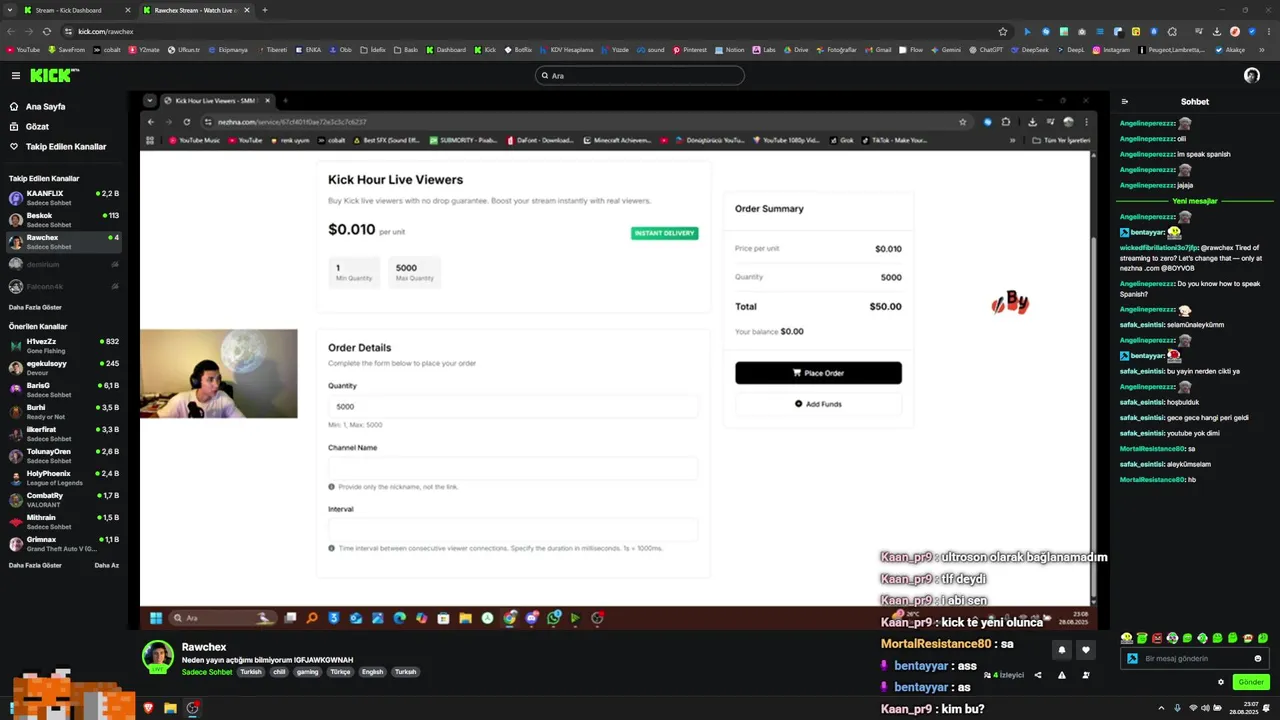Click the chat identity badge icon
This screenshot has height=720, width=1280.
pyautogui.click(x=1132, y=658)
